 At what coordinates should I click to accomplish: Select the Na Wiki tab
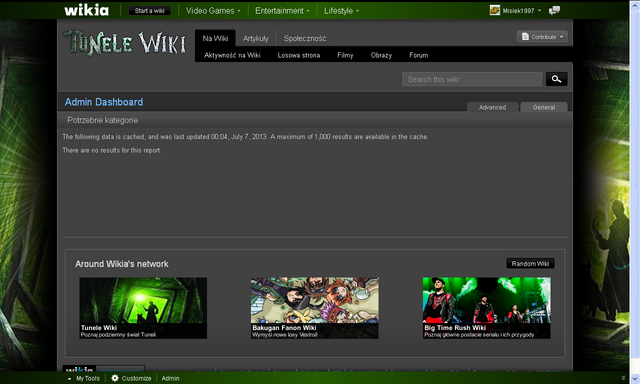[215, 38]
